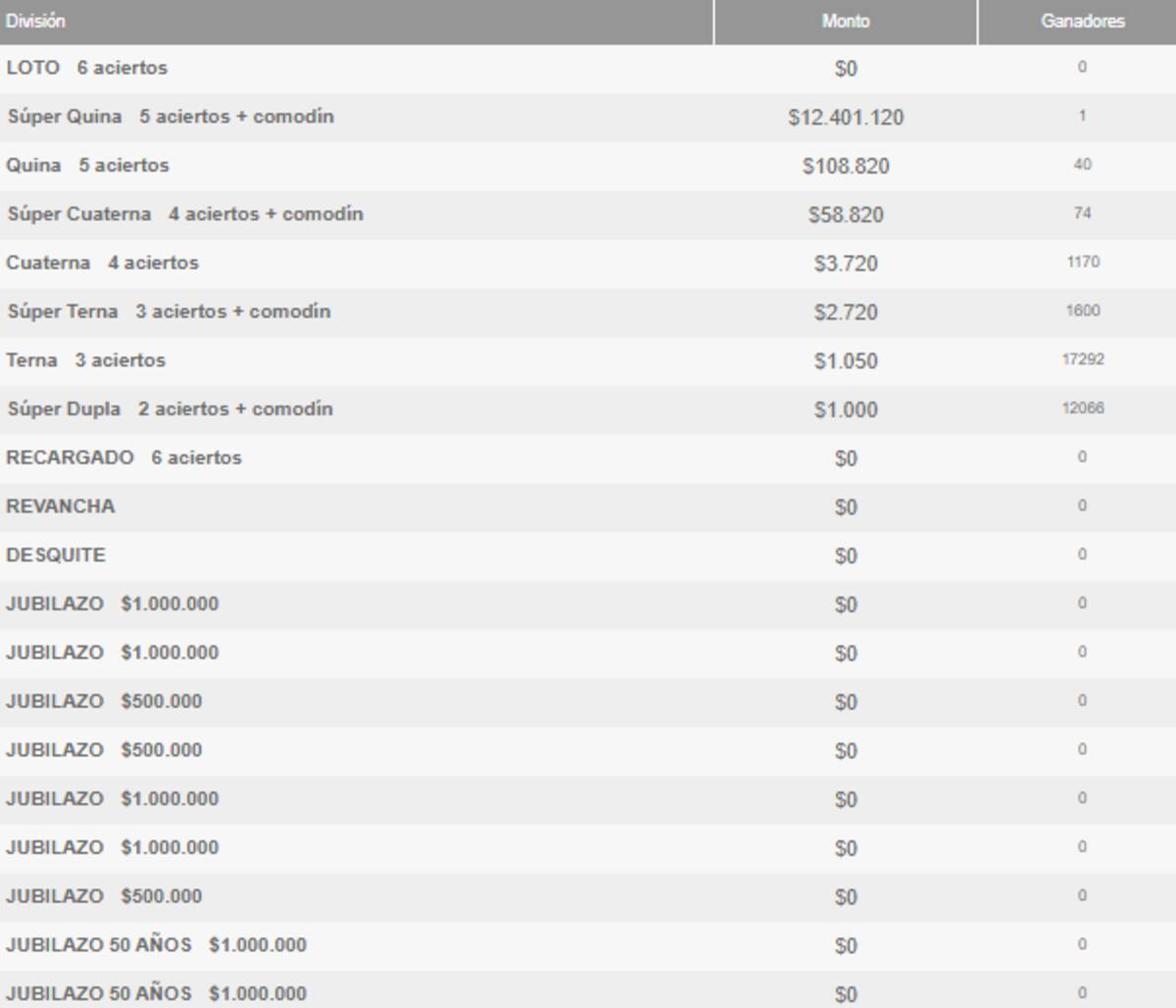Click the $108.820 amount

point(846,167)
